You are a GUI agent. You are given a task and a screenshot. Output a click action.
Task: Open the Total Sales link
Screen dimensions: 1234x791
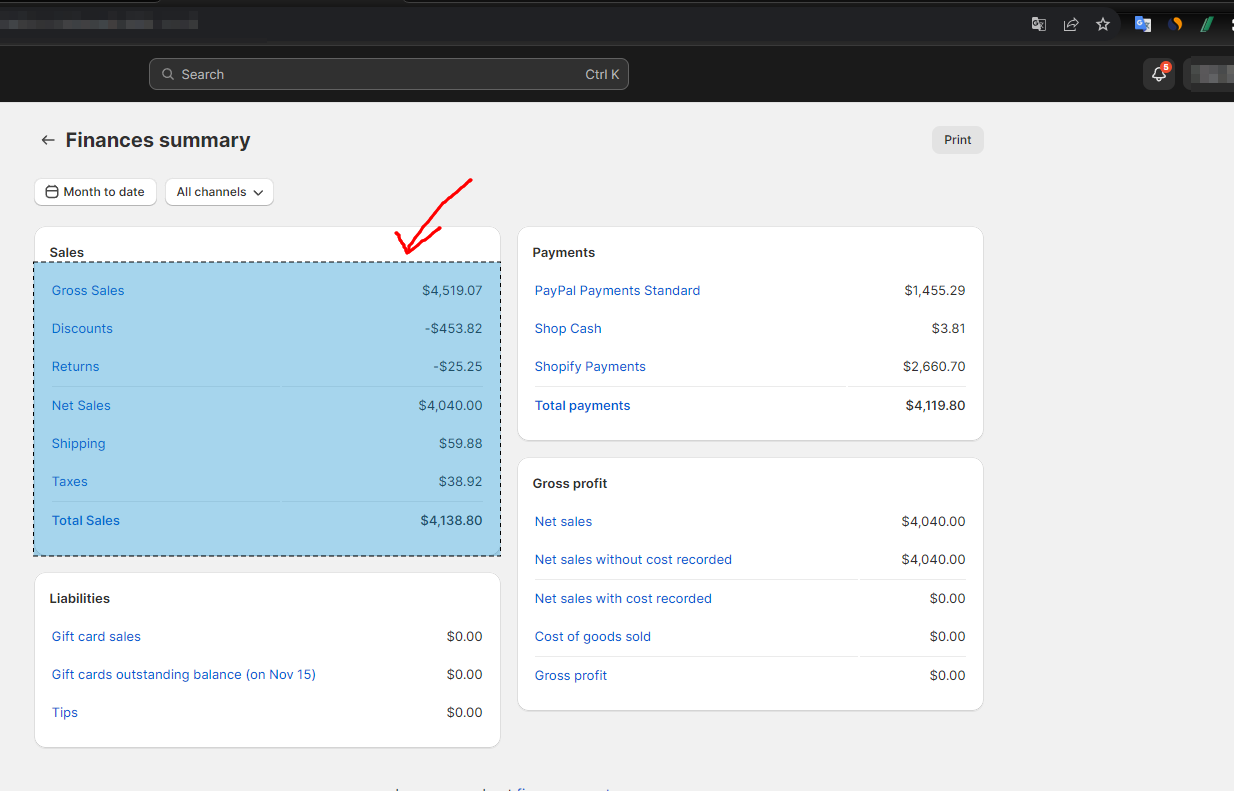[x=86, y=521]
